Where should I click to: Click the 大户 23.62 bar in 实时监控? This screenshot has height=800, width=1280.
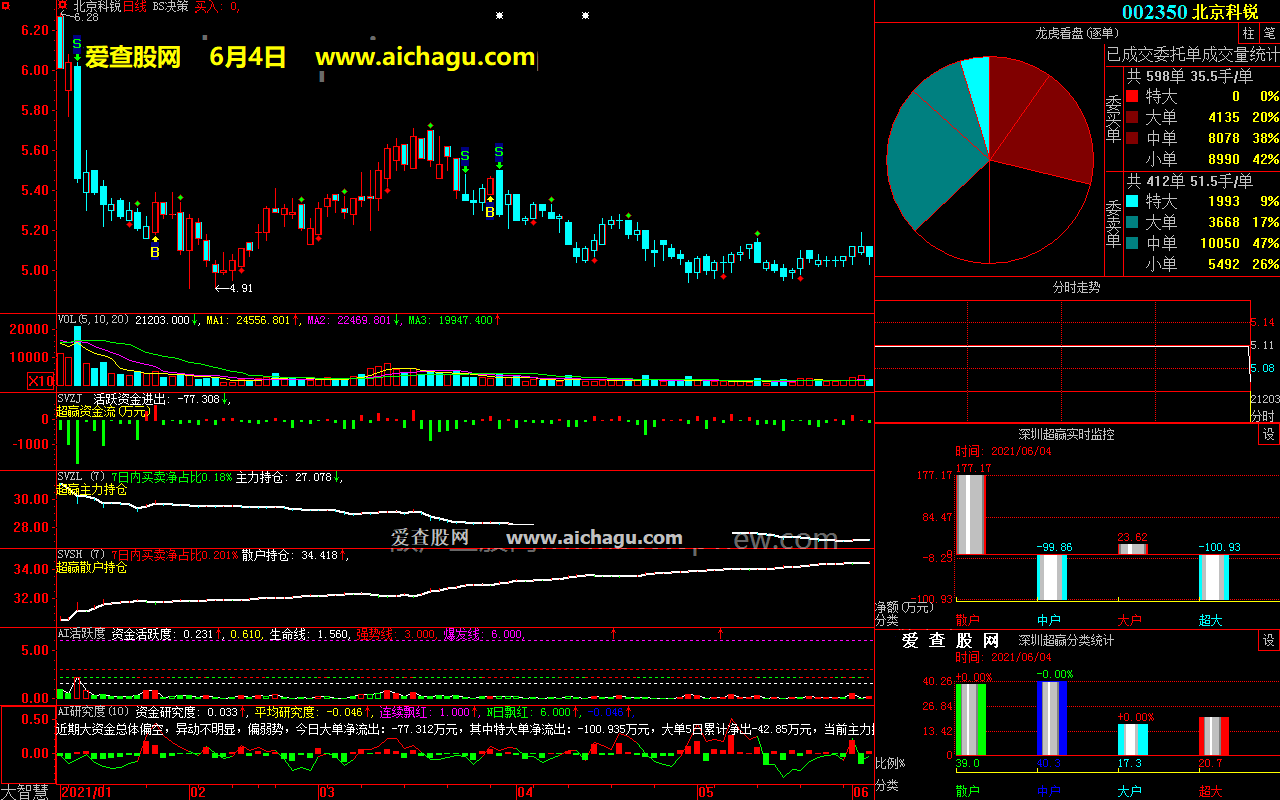point(1133,548)
